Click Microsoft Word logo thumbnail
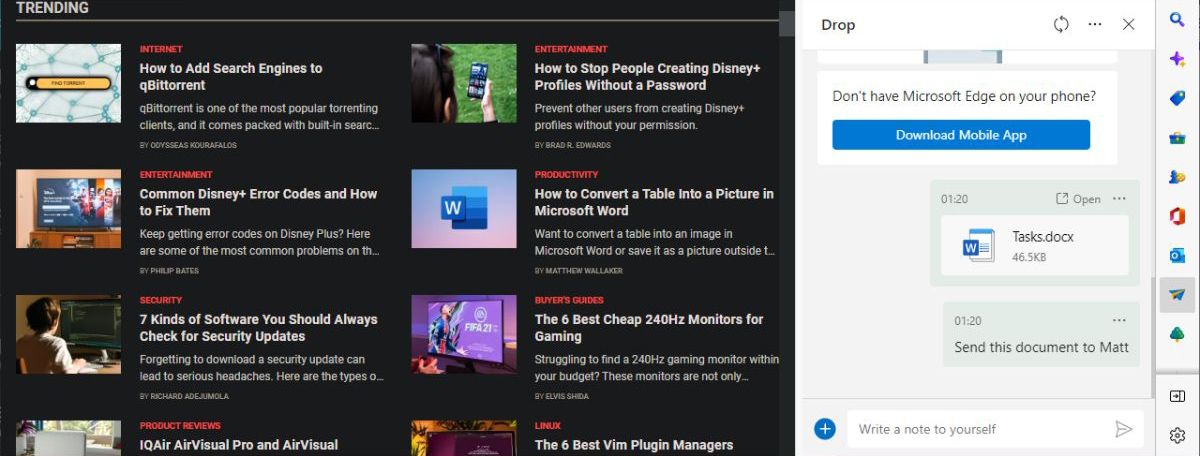This screenshot has width=1200, height=456. coord(464,208)
